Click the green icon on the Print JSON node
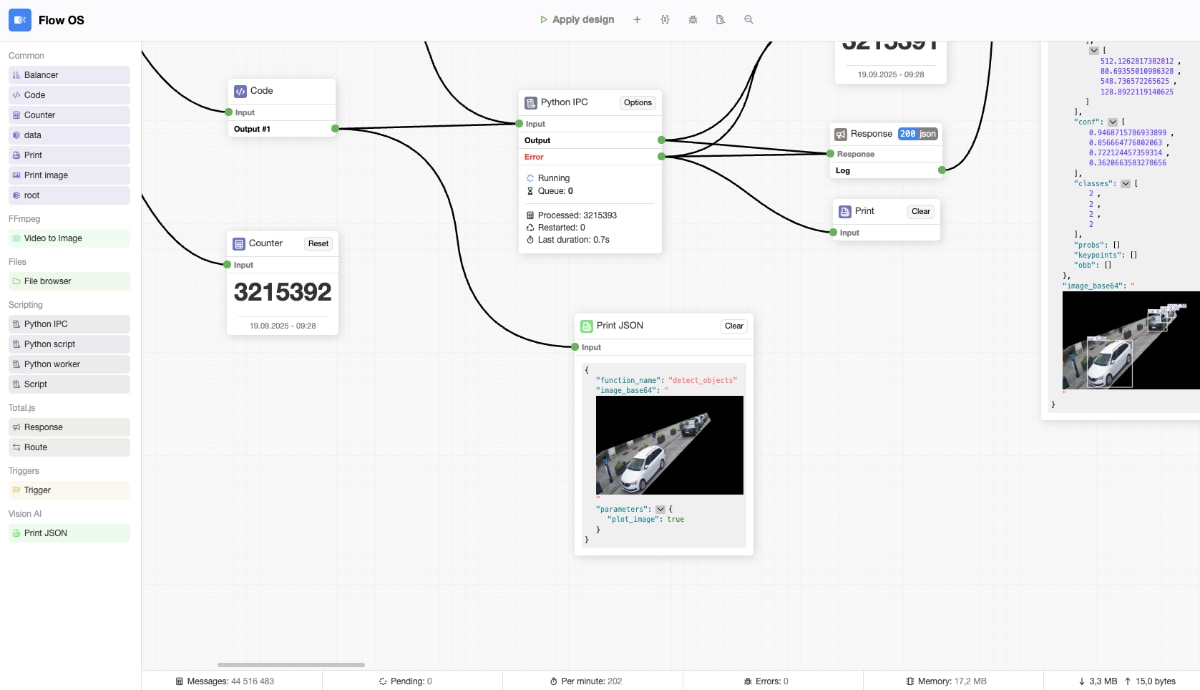 coord(585,325)
